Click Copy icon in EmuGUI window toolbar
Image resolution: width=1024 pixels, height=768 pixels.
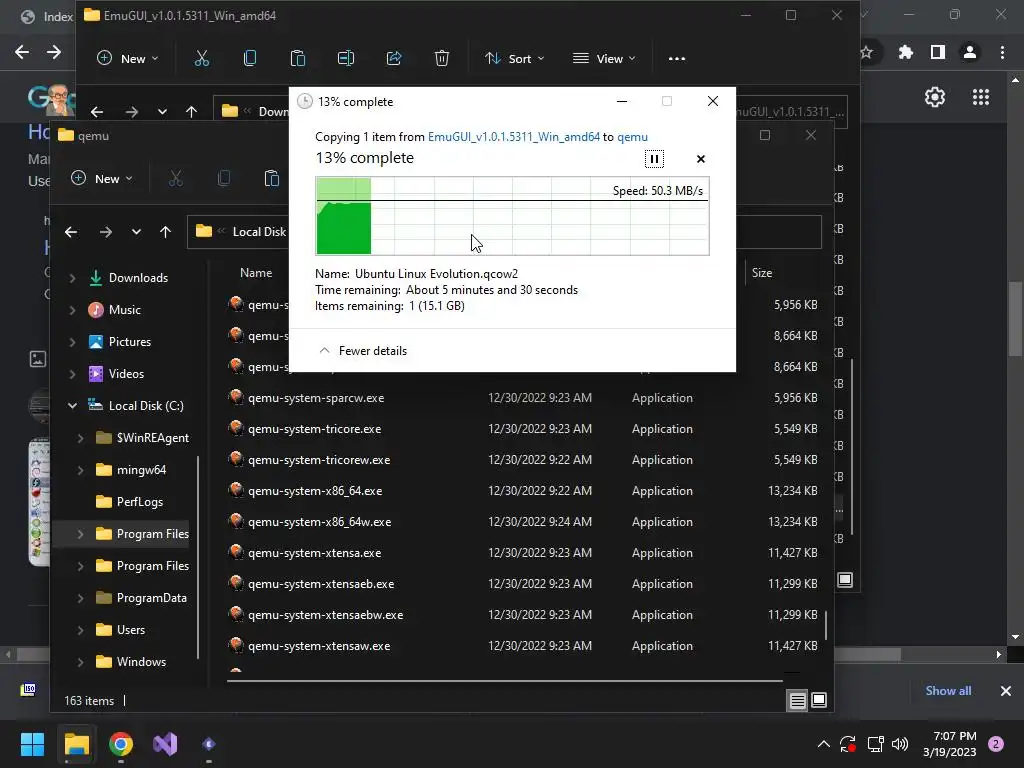point(249,59)
